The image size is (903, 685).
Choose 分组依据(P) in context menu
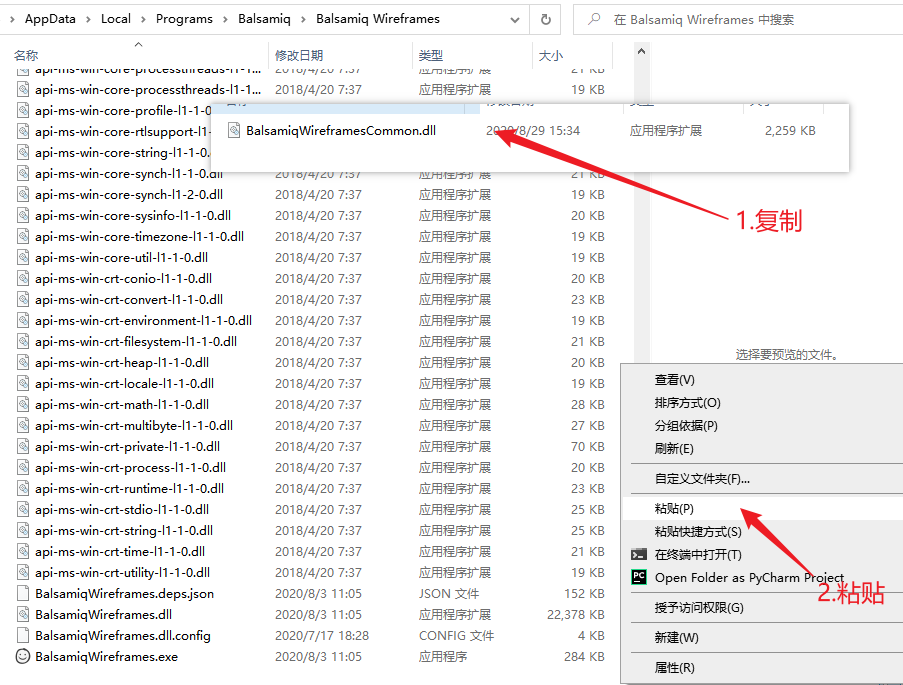(686, 426)
